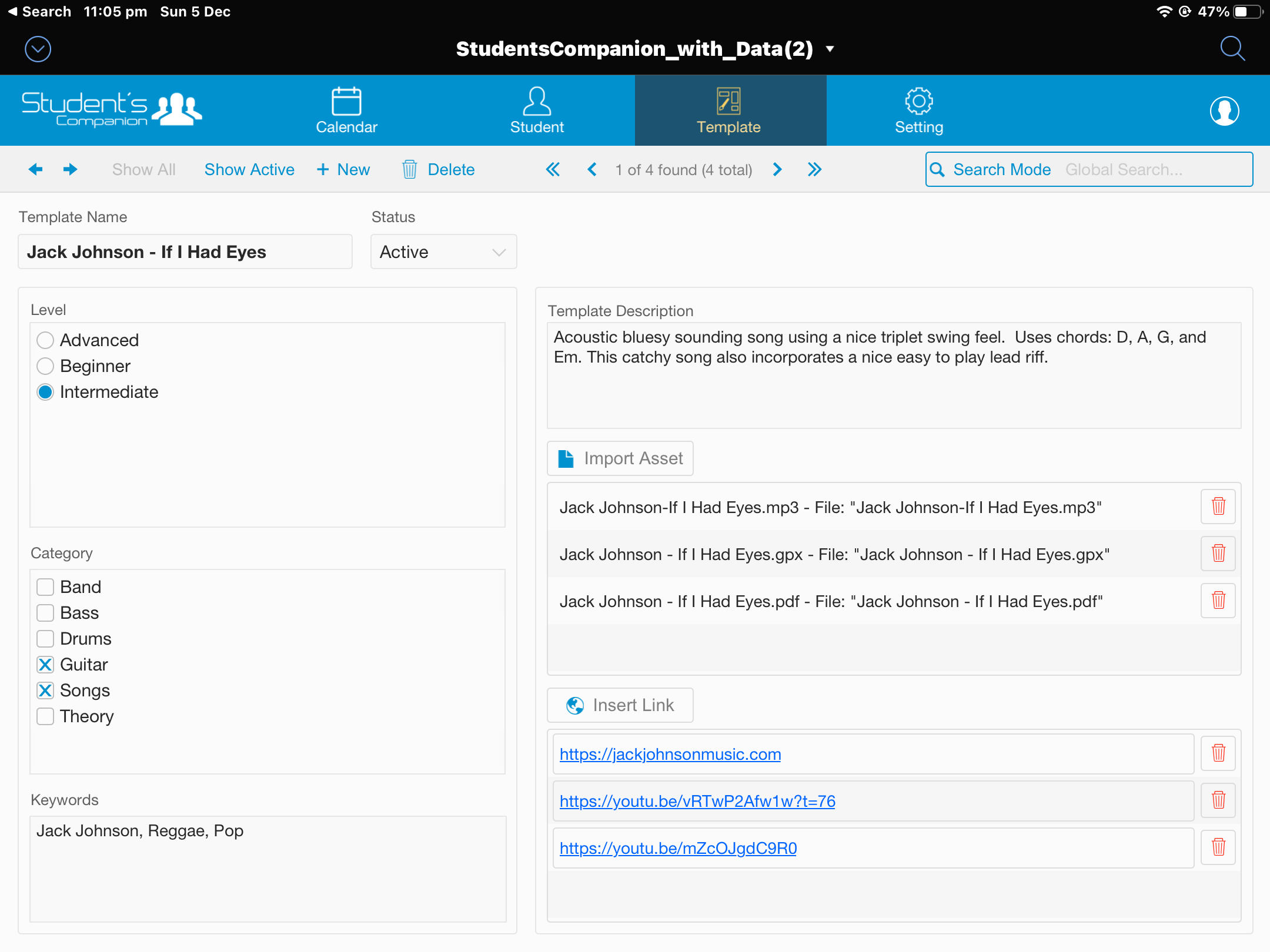Open the Calendar tab
Screen dimensions: 1270x952
pos(346,110)
